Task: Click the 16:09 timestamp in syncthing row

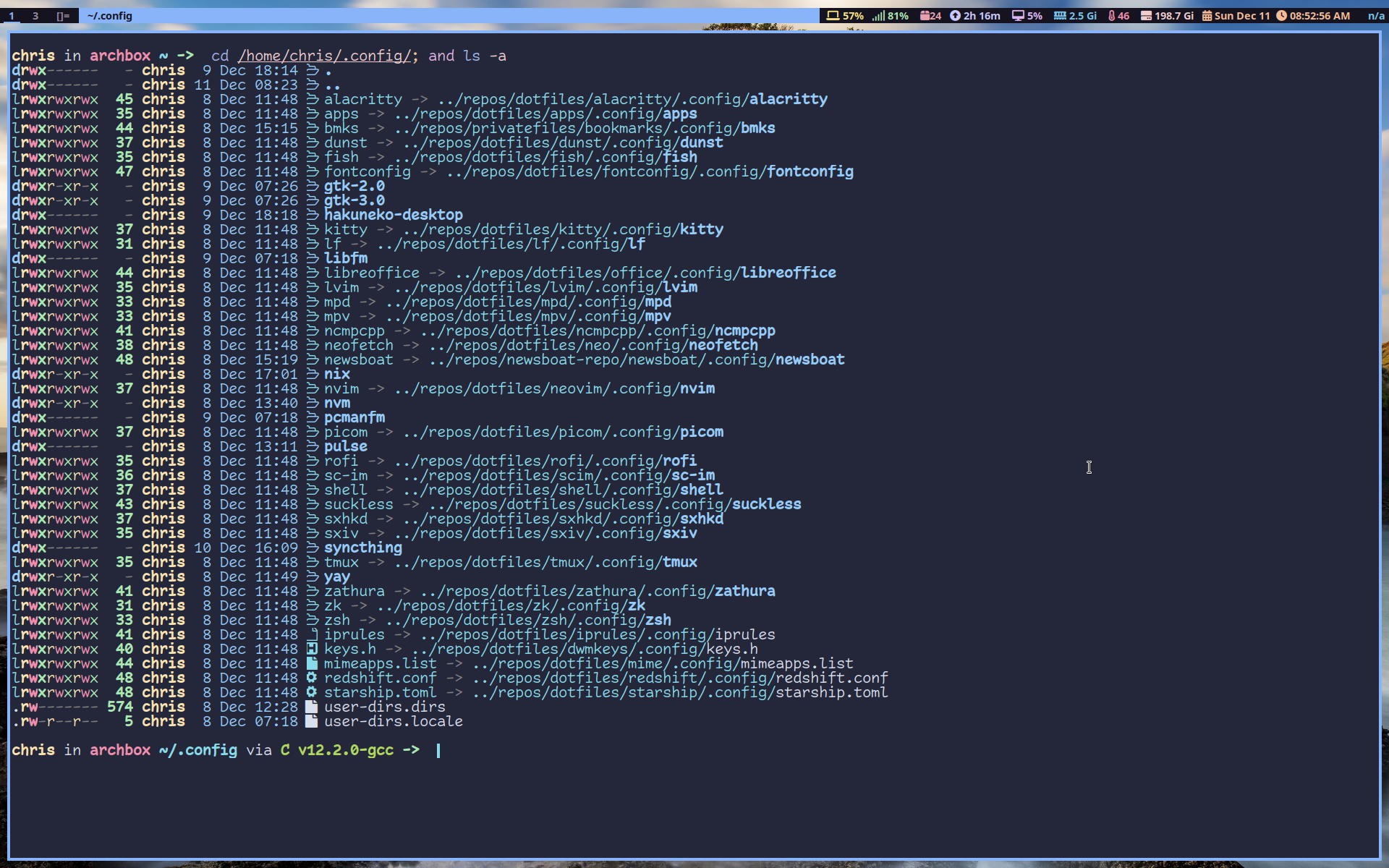Action: click(x=276, y=548)
